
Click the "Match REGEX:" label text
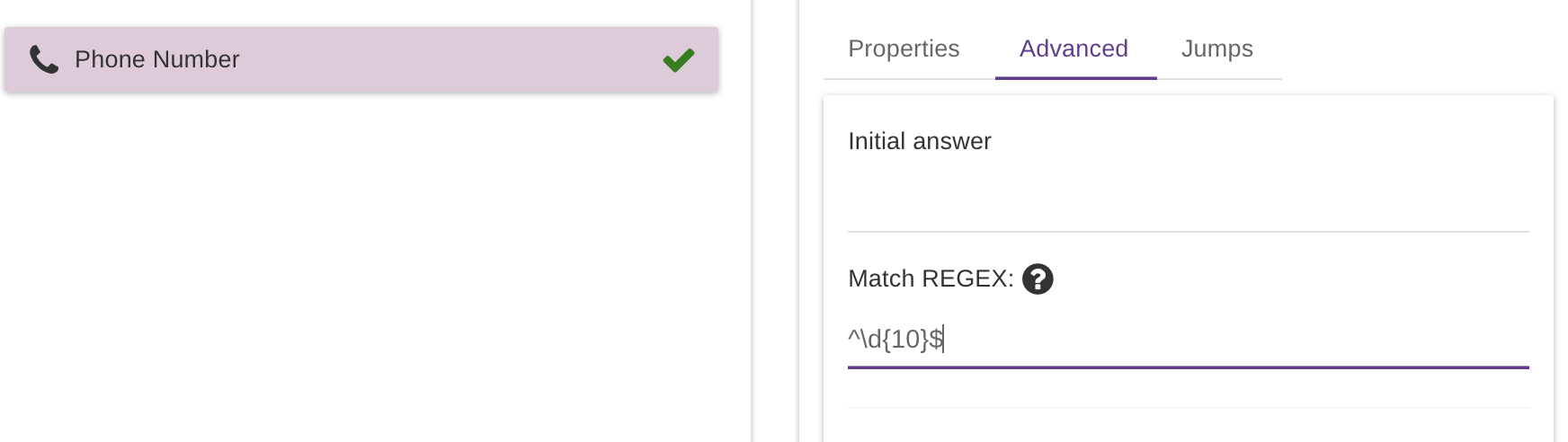[930, 279]
